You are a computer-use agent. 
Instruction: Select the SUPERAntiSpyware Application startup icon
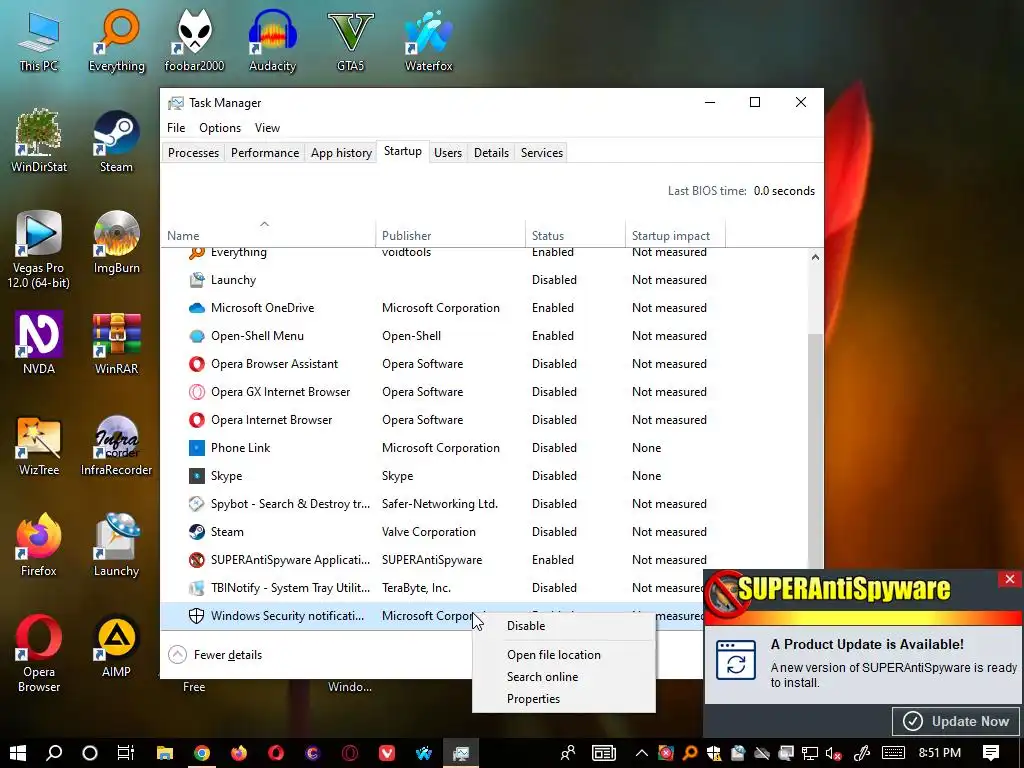click(x=197, y=560)
